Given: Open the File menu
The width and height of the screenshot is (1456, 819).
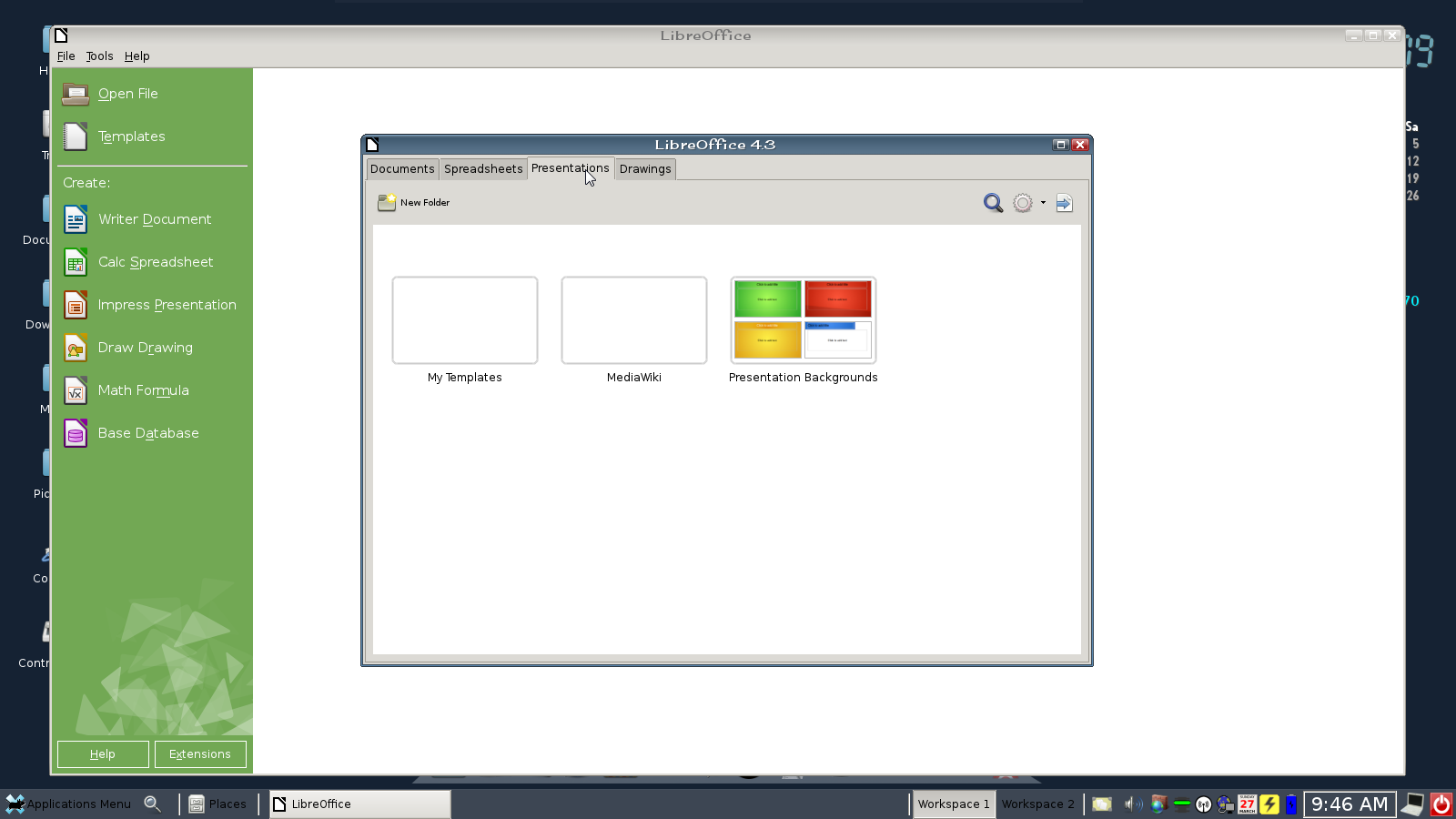Looking at the screenshot, I should tap(66, 56).
